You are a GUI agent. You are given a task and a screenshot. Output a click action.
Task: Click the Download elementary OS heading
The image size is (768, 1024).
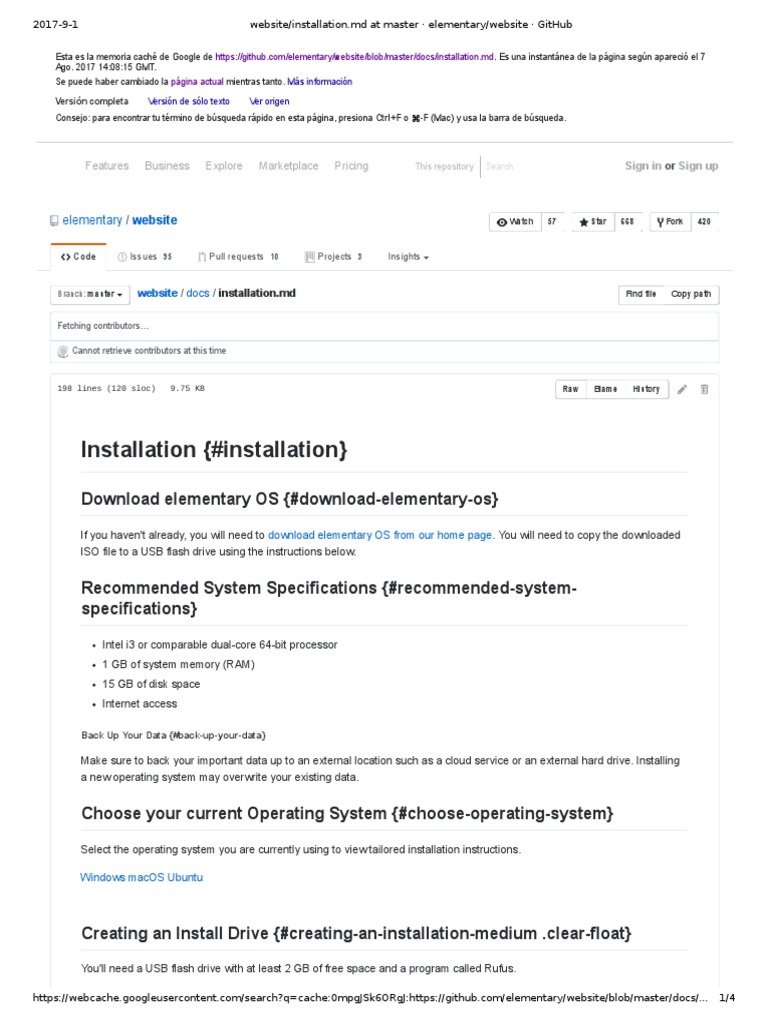click(x=289, y=499)
